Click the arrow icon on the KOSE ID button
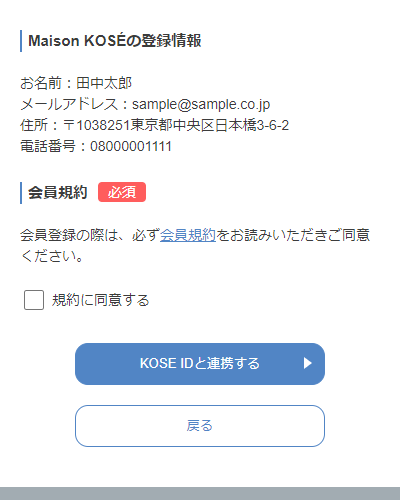The height and width of the screenshot is (500, 400). click(x=308, y=363)
